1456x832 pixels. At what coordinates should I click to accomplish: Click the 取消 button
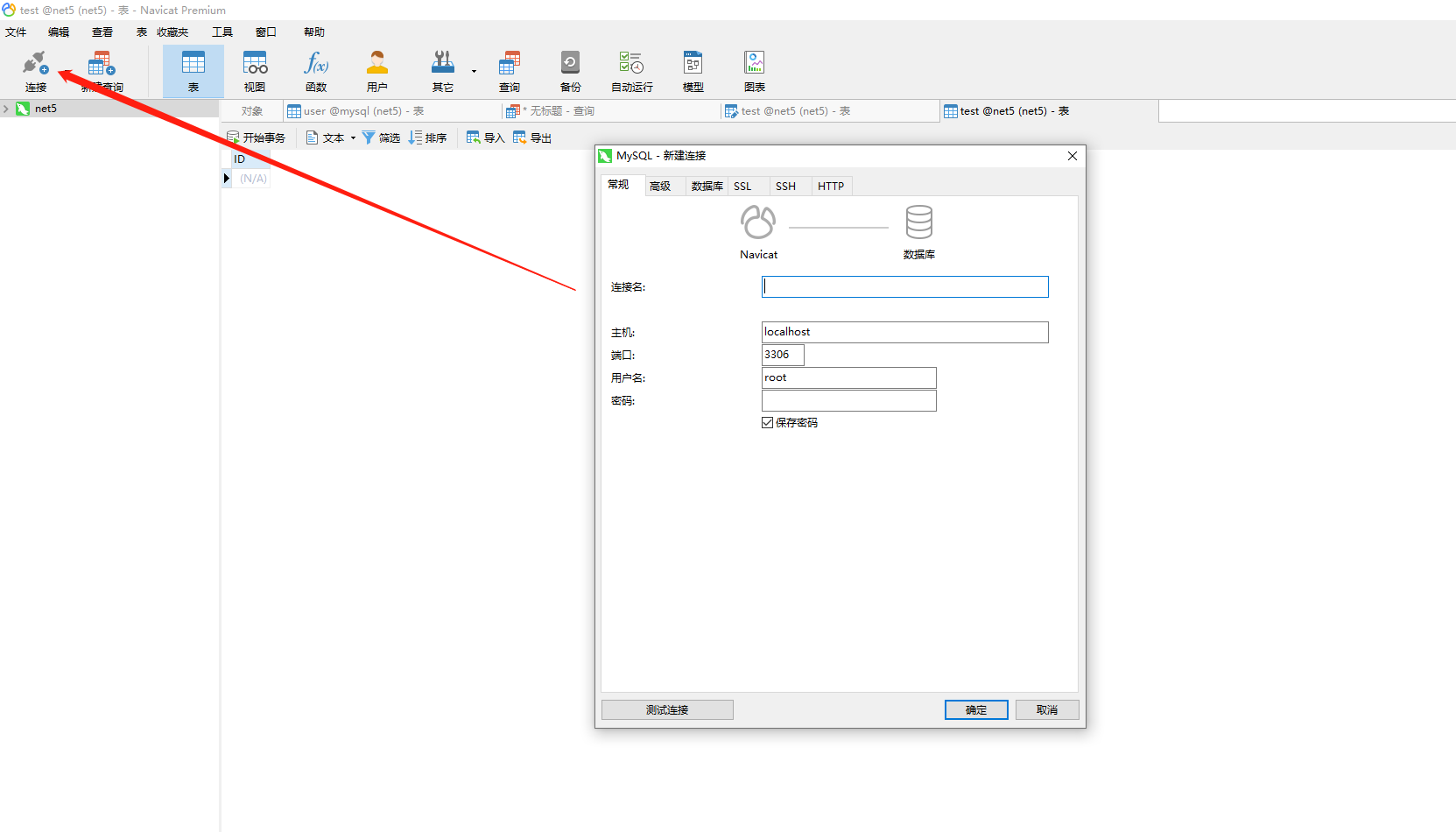1047,710
